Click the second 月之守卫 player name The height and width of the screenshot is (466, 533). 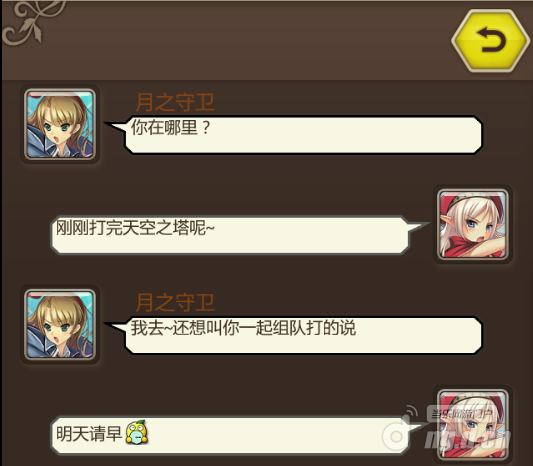[175, 302]
